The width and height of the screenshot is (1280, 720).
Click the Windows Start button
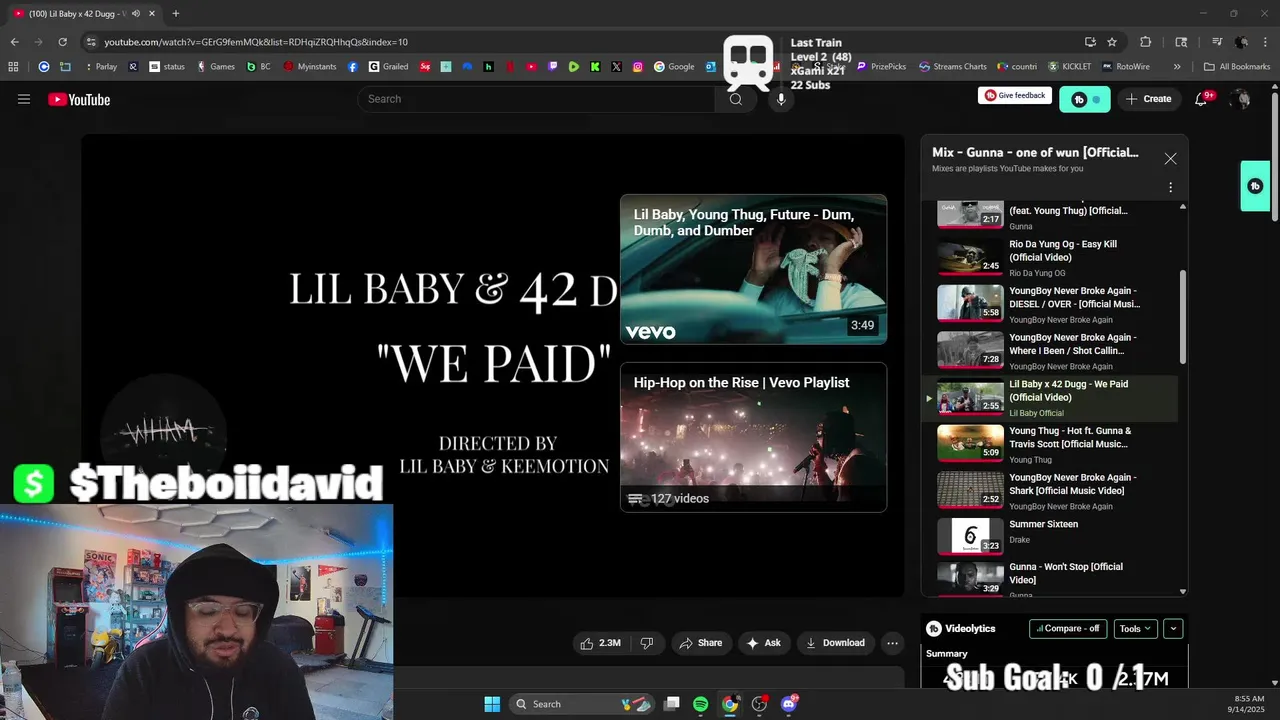click(492, 704)
